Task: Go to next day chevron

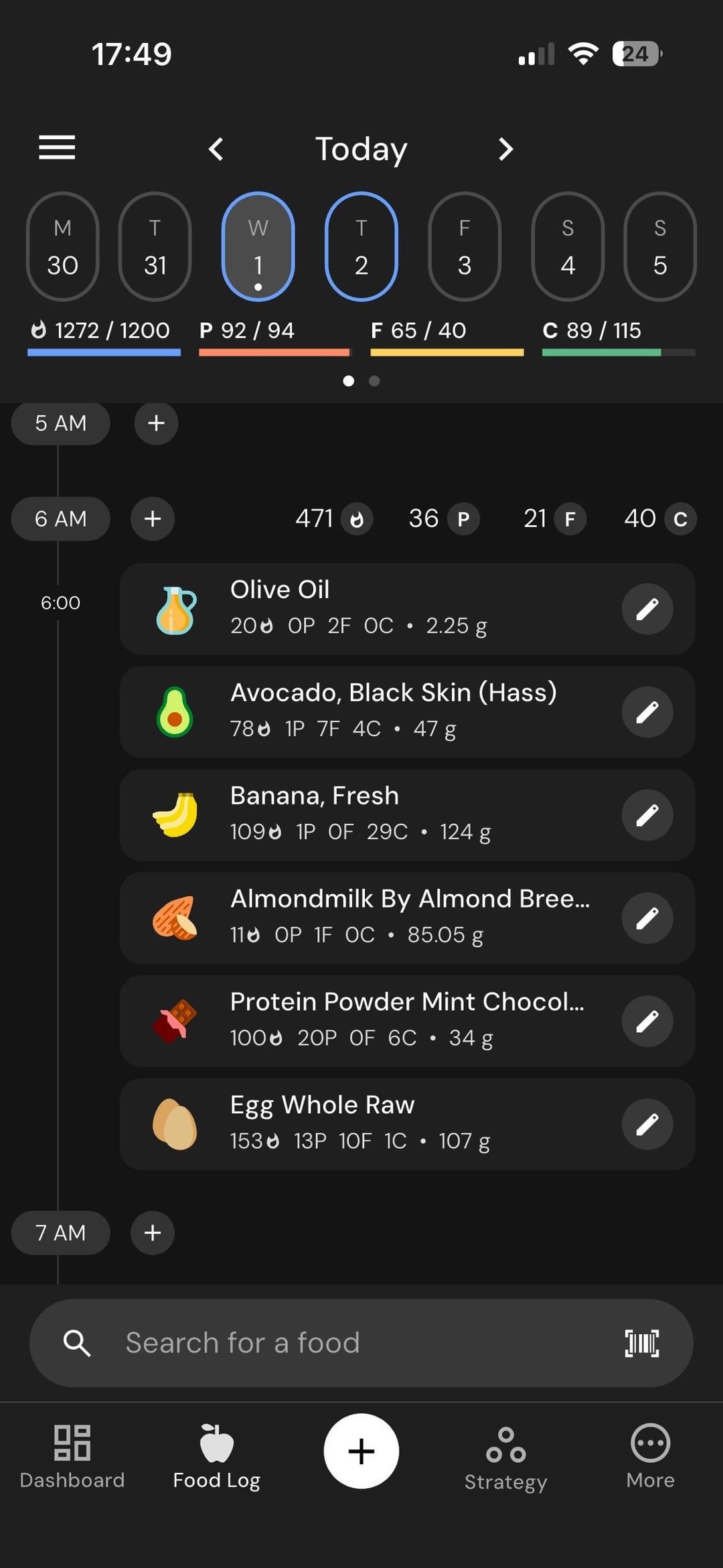Action: pyautogui.click(x=506, y=149)
